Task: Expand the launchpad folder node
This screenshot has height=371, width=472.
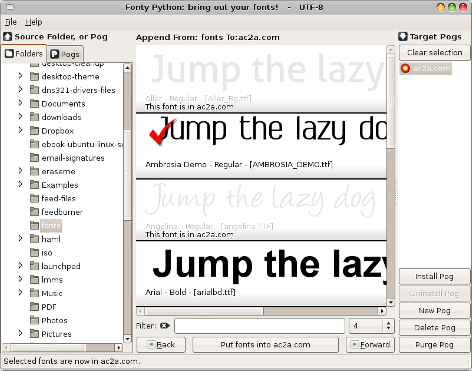Action: (x=20, y=265)
